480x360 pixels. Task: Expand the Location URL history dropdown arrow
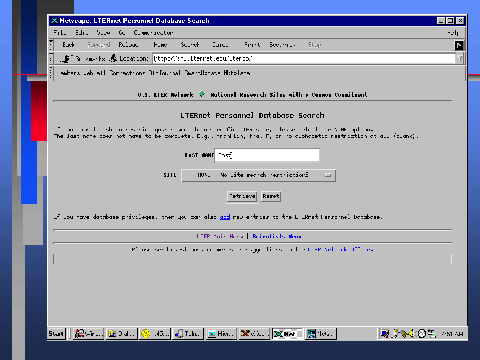click(x=459, y=59)
